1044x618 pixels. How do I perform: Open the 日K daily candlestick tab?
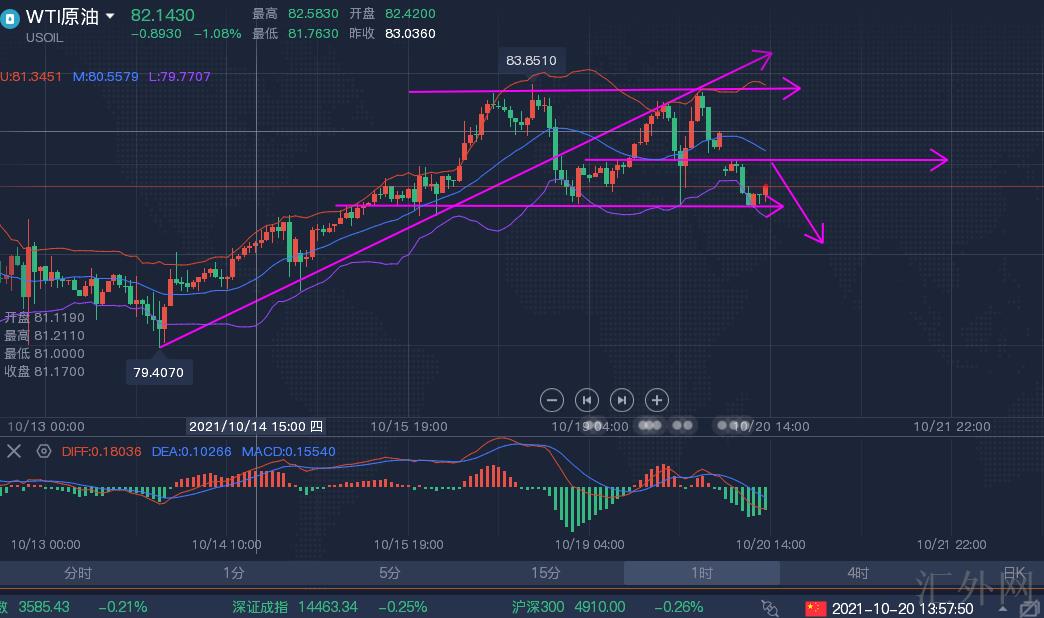1014,573
